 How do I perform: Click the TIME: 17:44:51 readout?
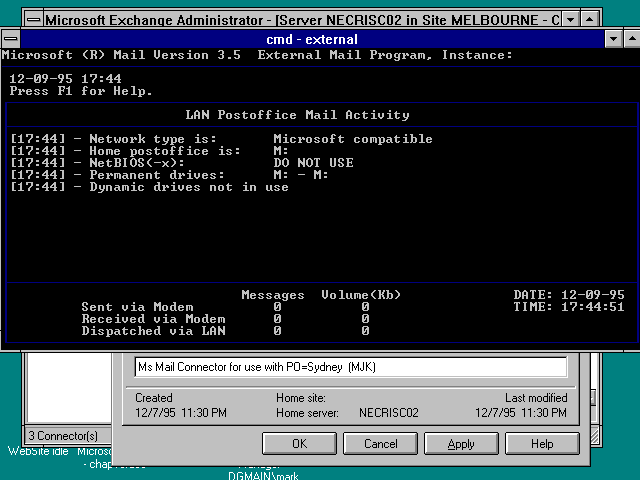pos(569,307)
